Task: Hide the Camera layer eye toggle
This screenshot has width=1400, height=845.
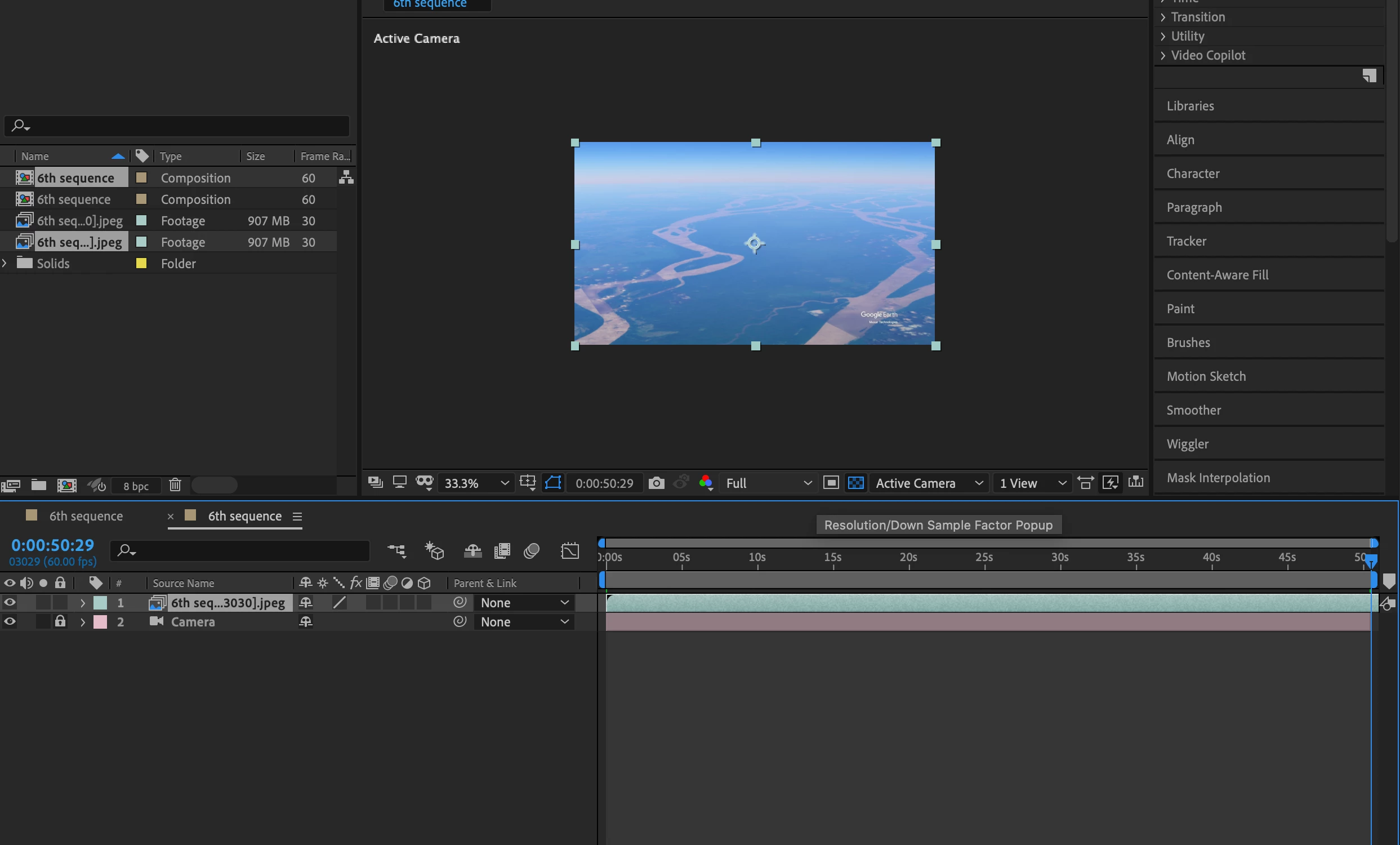Action: (x=10, y=622)
